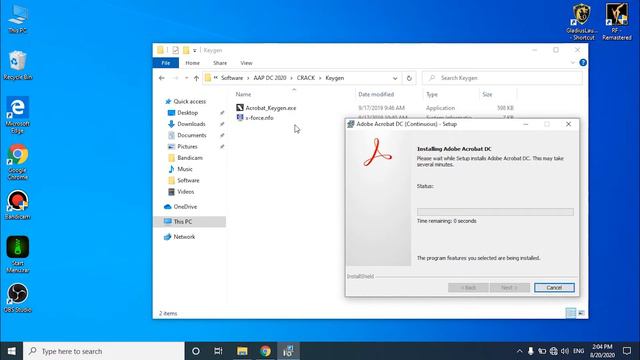Open RF Remastered desktop shortcut
The height and width of the screenshot is (360, 640).
[x=617, y=22]
